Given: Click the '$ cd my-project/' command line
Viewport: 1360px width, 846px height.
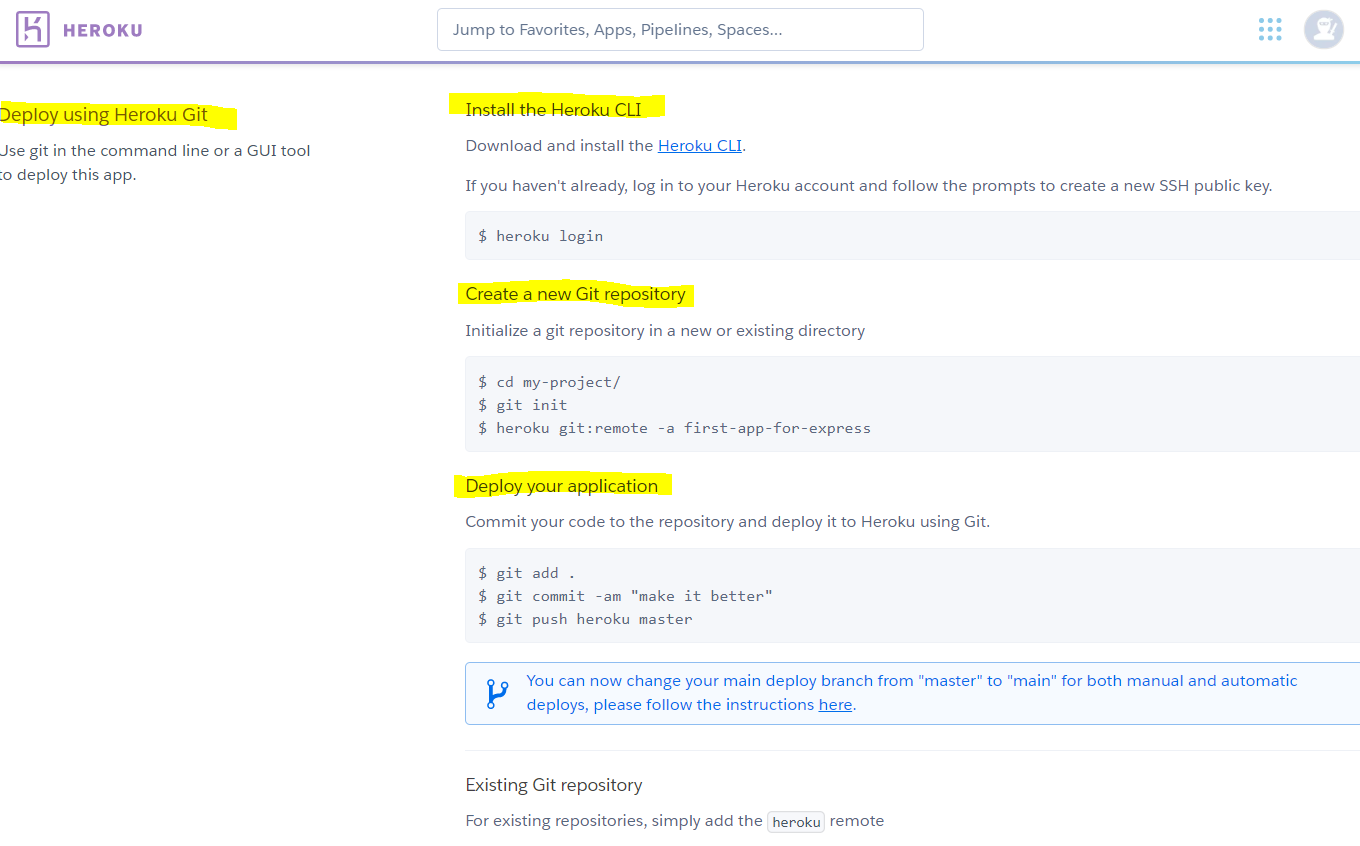Looking at the screenshot, I should tap(549, 382).
